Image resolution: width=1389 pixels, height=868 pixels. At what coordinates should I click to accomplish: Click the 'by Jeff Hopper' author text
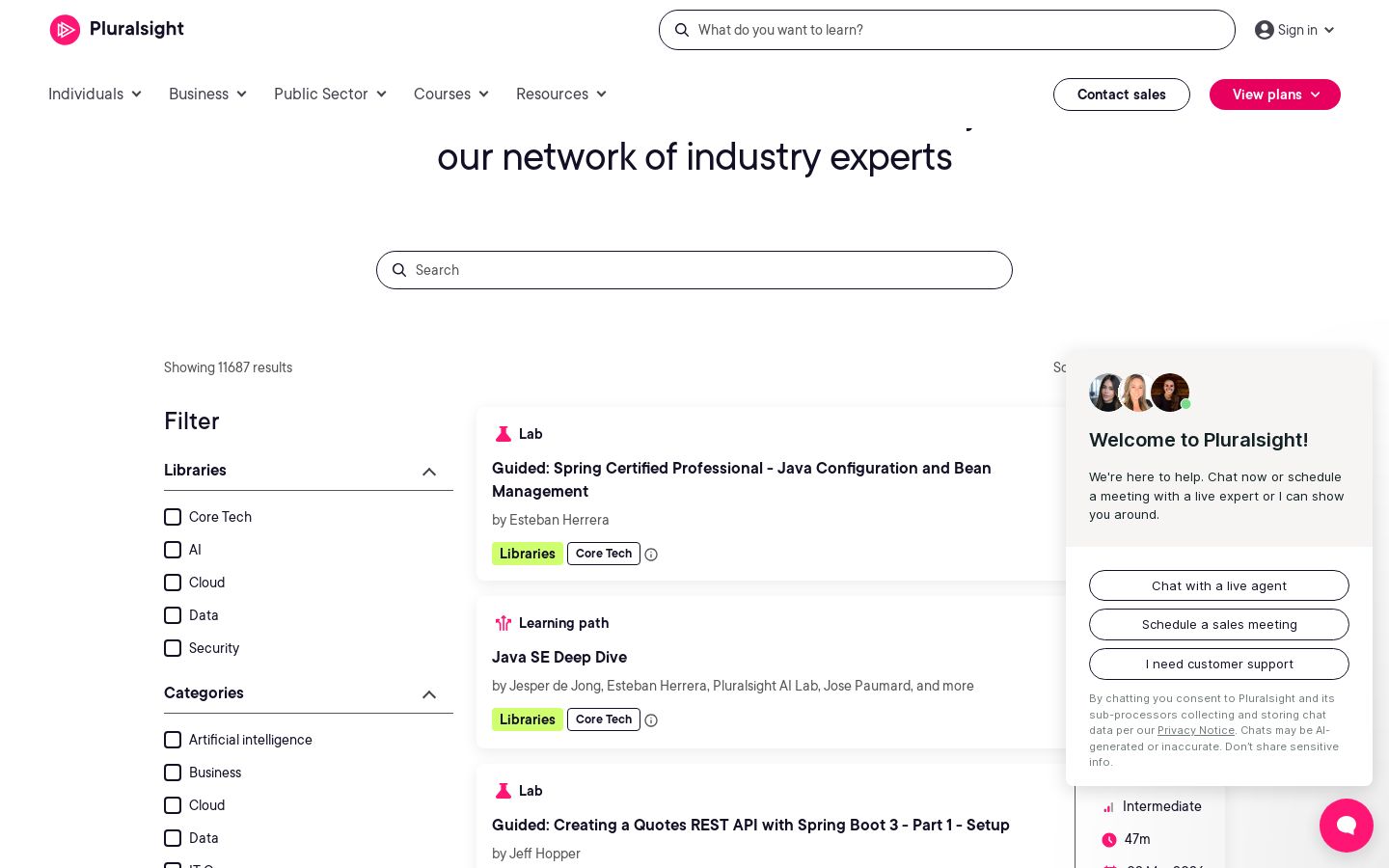pos(536,854)
